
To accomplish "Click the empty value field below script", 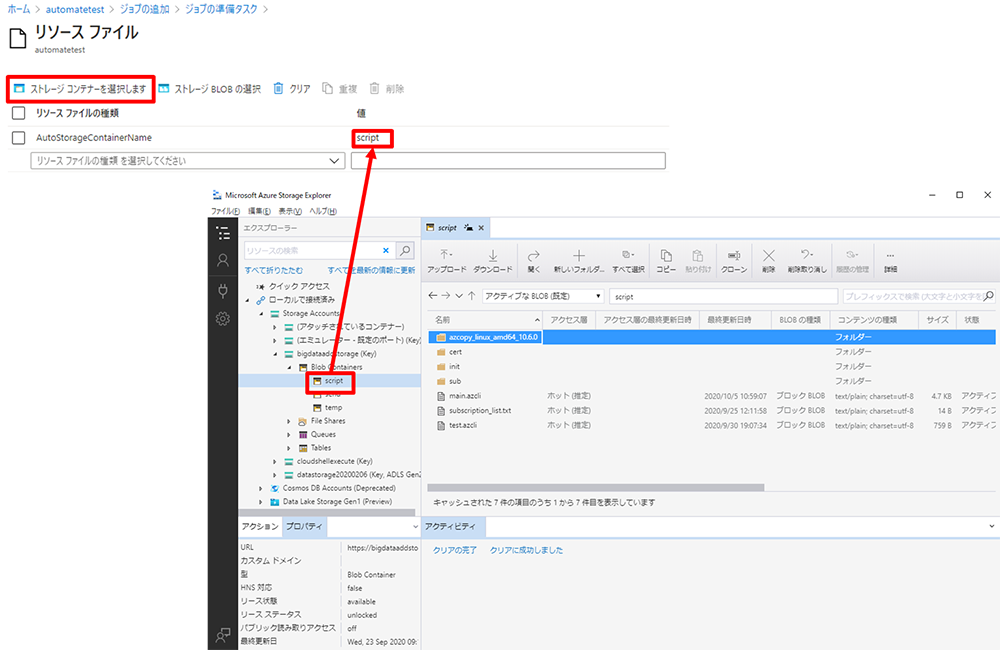I will click(x=508, y=161).
